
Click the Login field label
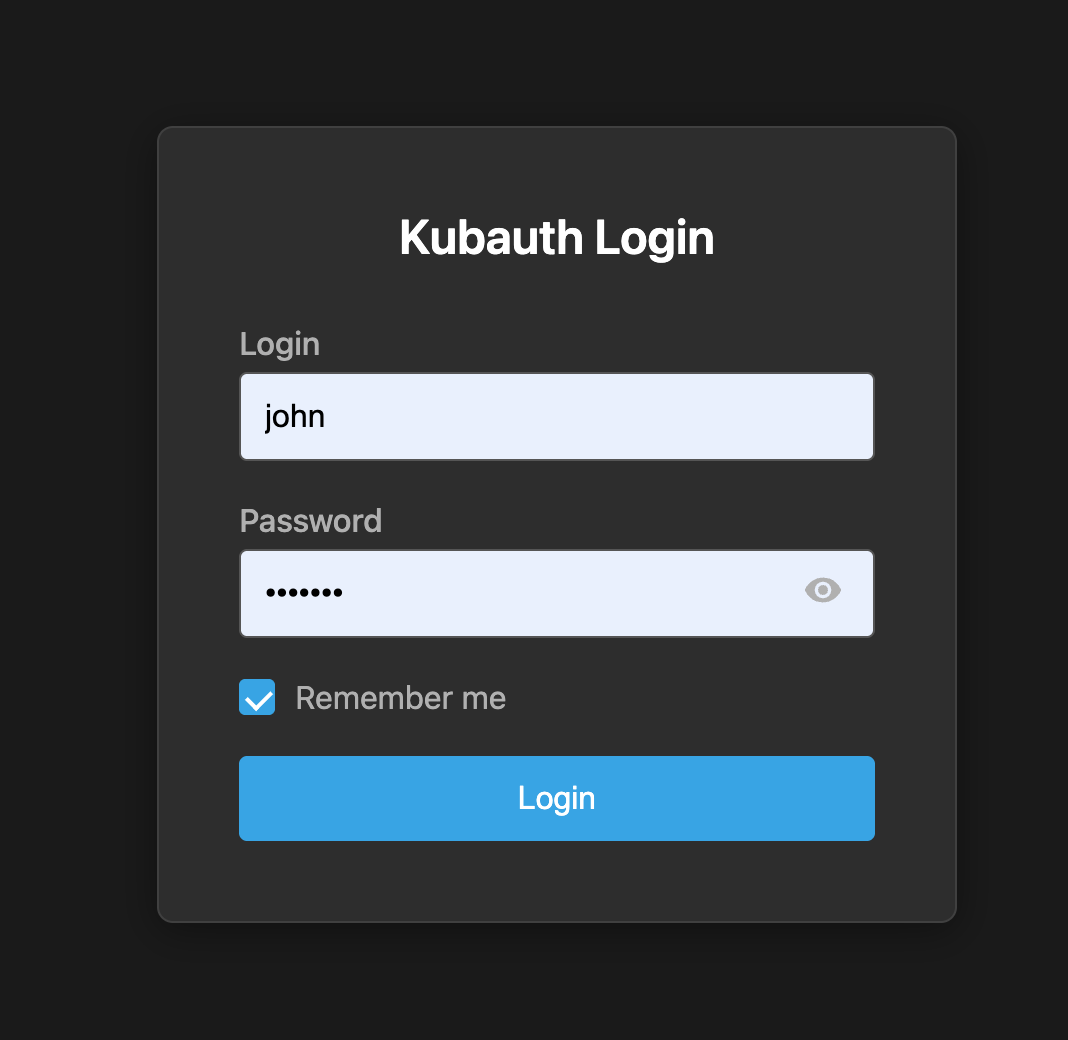pyautogui.click(x=279, y=344)
